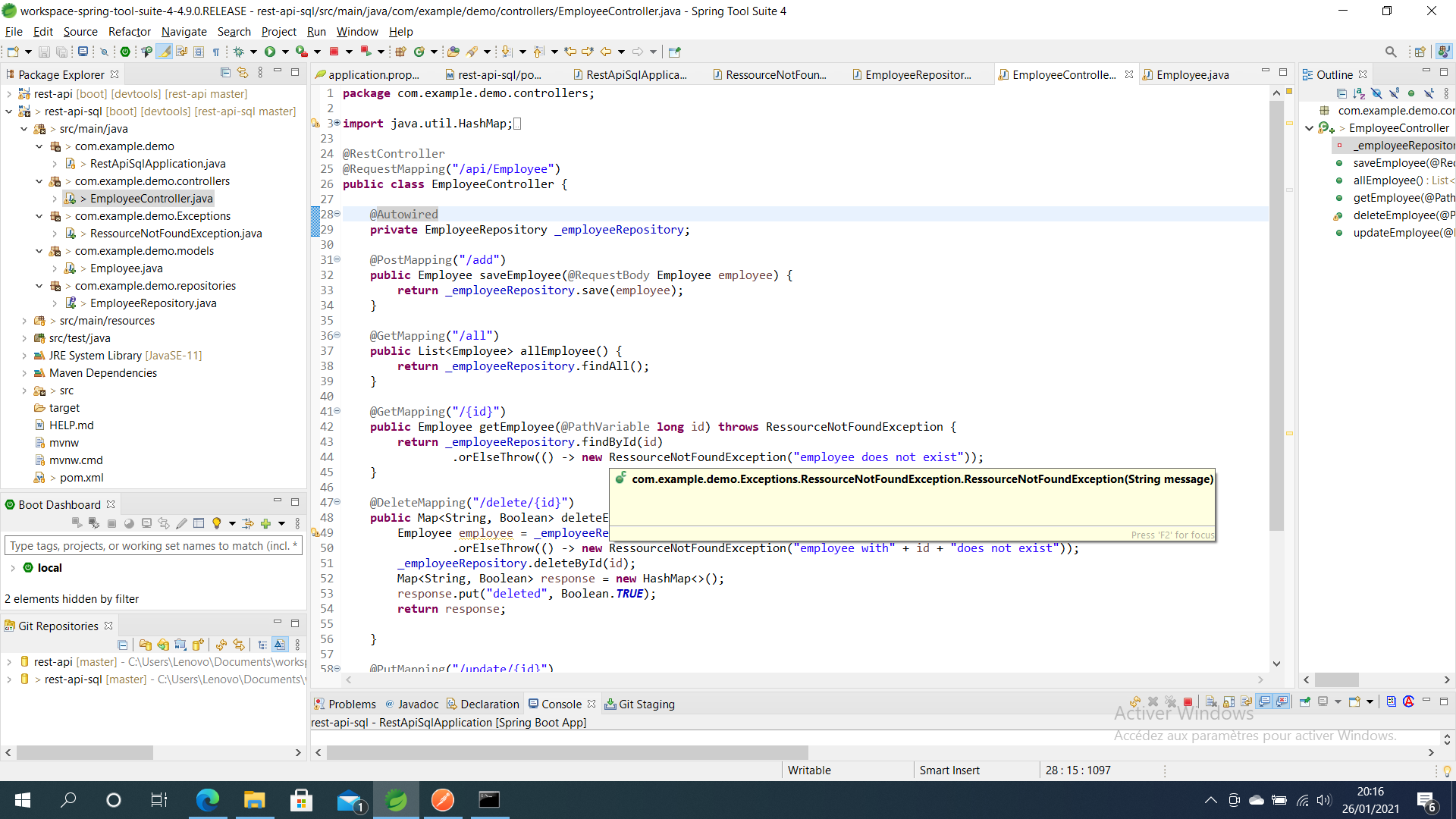The height and width of the screenshot is (819, 1456).
Task: Toggle hierarchical branch layout in Git Repositories
Action: pos(262,645)
